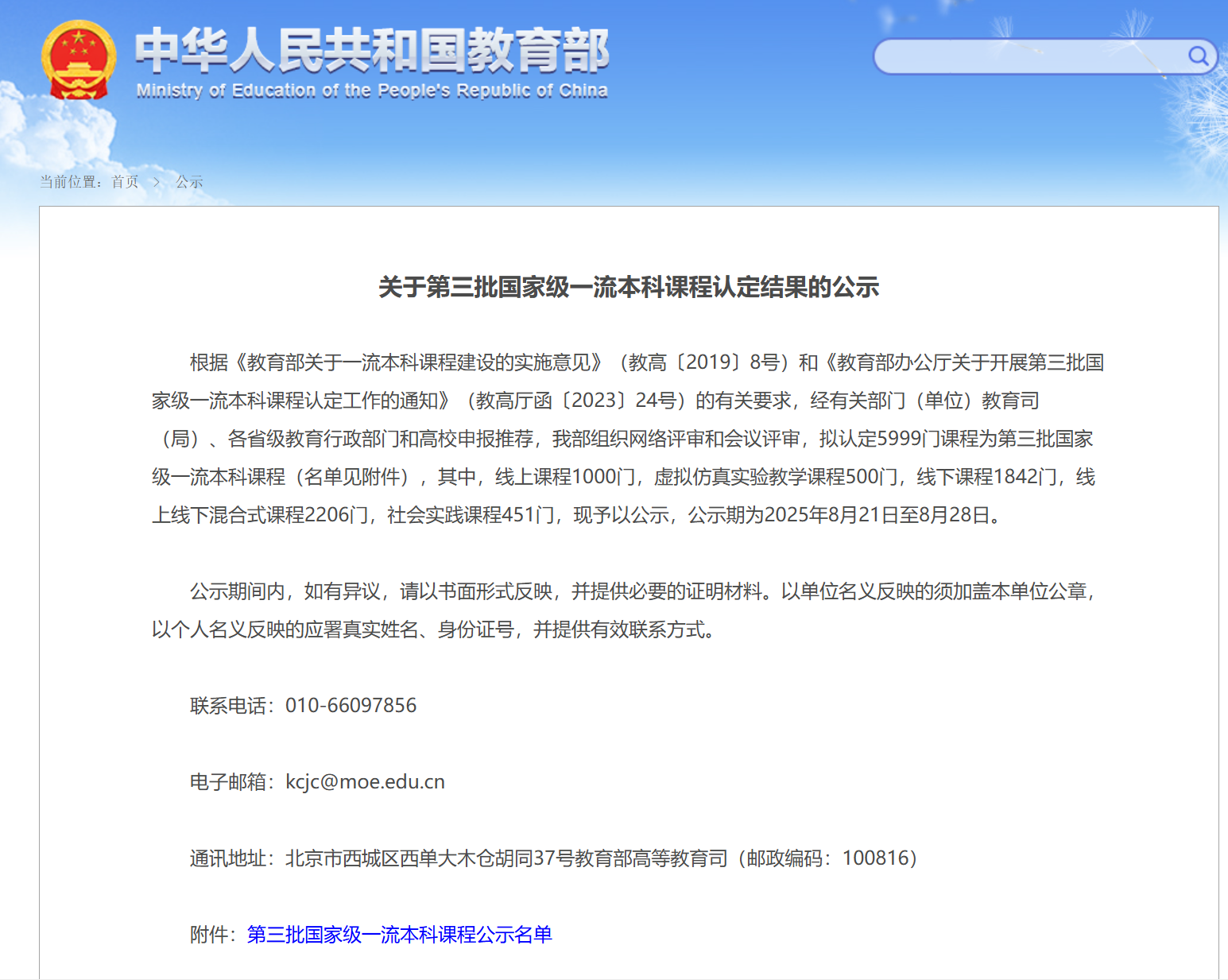1228x980 pixels.
Task: Click the English Ministry of Education subtitle
Action: point(371,91)
